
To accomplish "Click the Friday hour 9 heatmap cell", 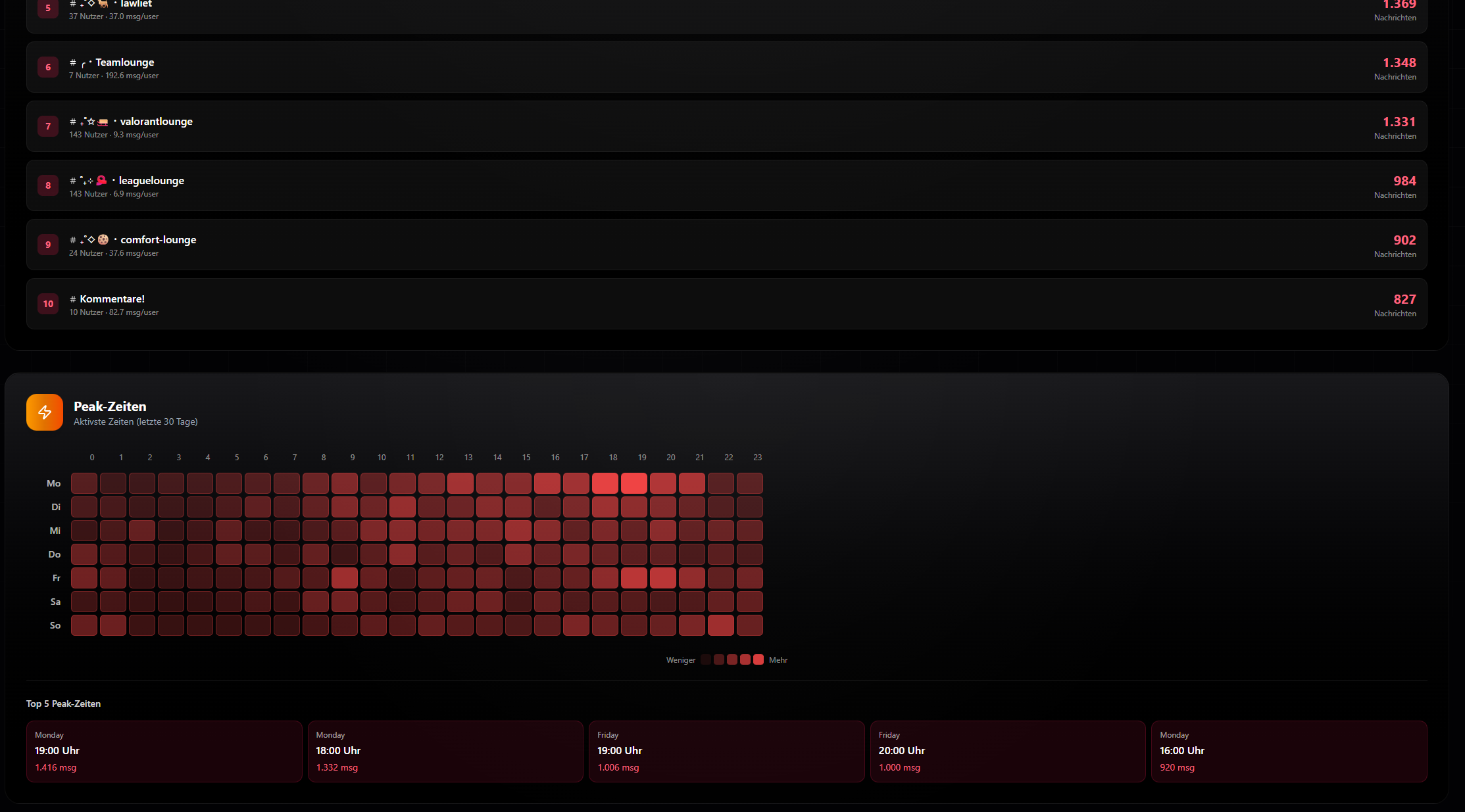I will (345, 578).
